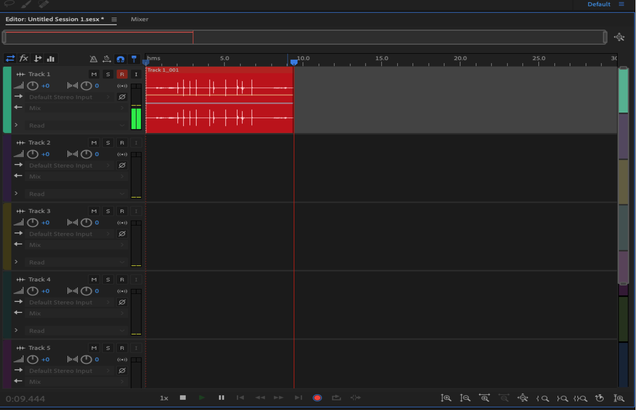This screenshot has width=636, height=410.
Task: Arm Track 4 for recording
Action: point(122,280)
